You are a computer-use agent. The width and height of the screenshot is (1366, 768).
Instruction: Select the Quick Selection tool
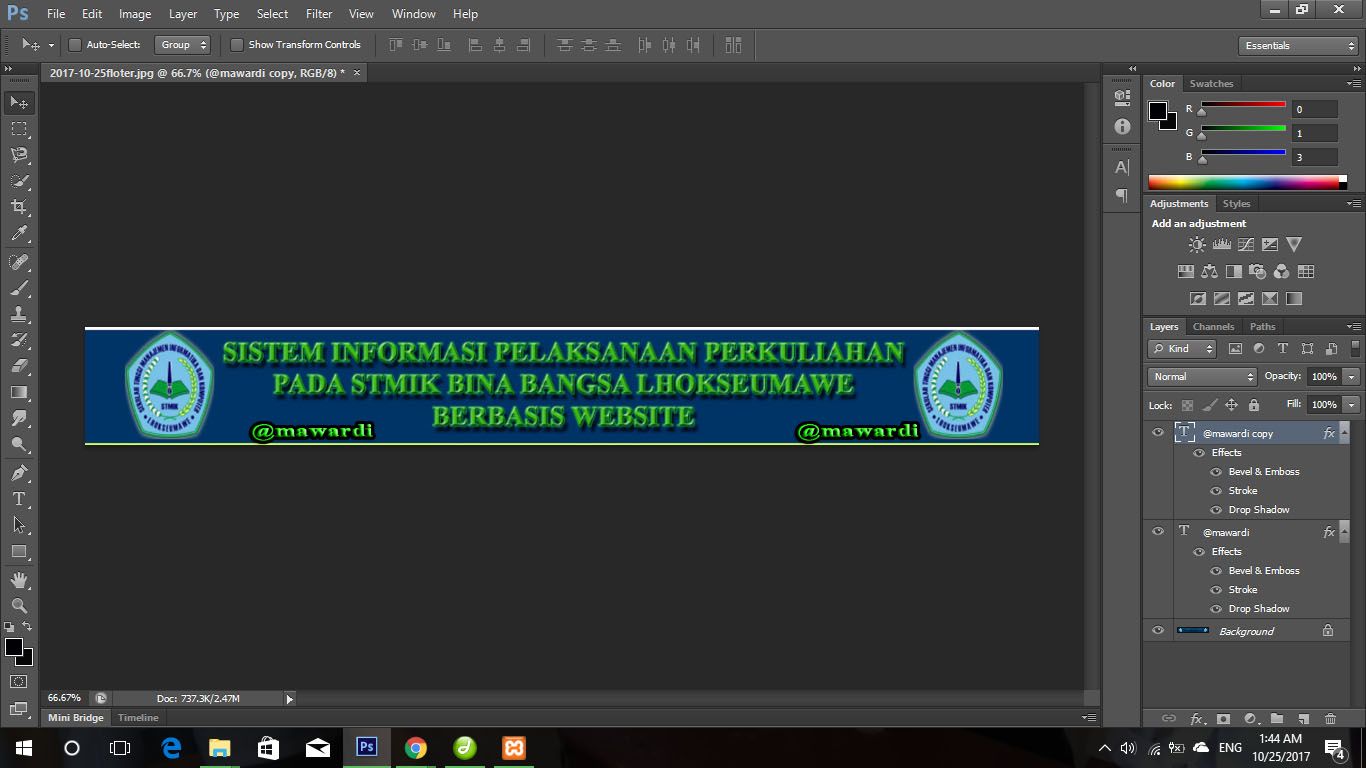point(19,181)
